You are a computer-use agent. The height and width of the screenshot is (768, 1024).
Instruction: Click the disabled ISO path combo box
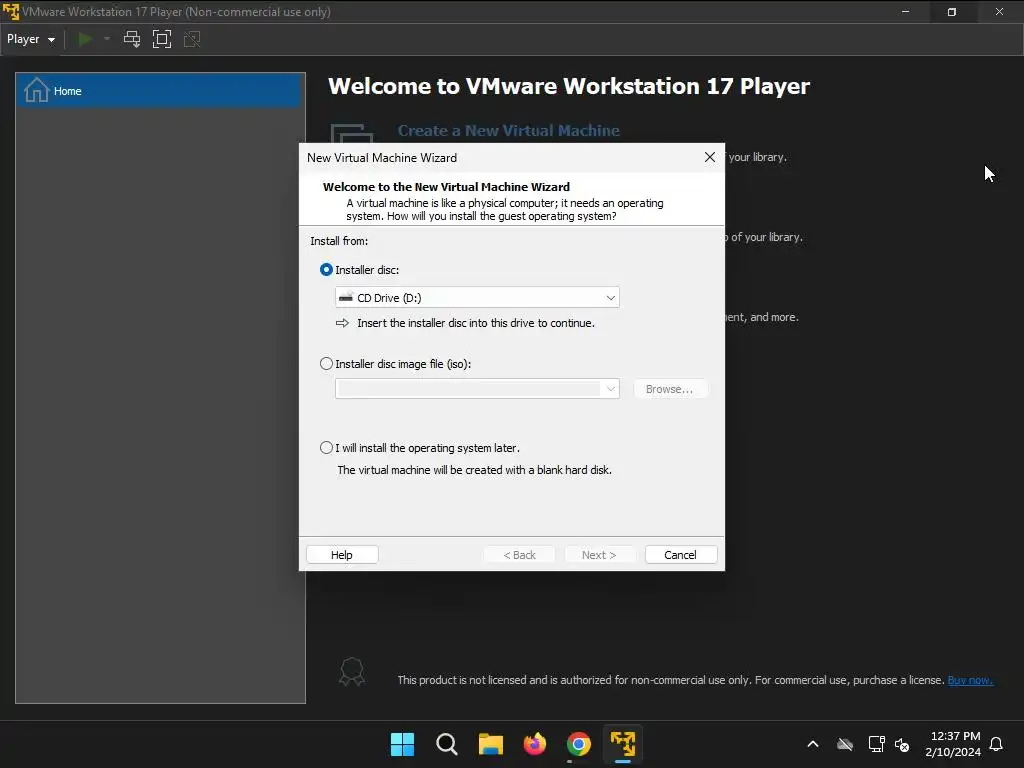[477, 389]
